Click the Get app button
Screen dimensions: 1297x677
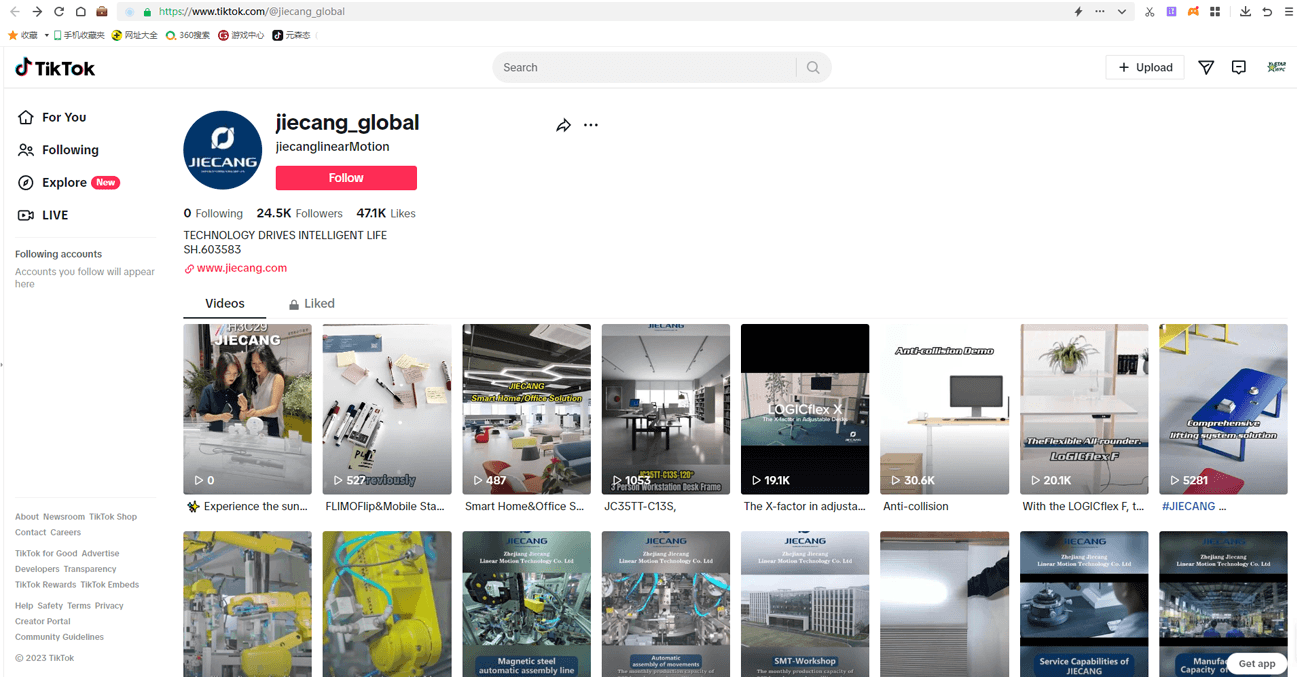pyautogui.click(x=1257, y=663)
